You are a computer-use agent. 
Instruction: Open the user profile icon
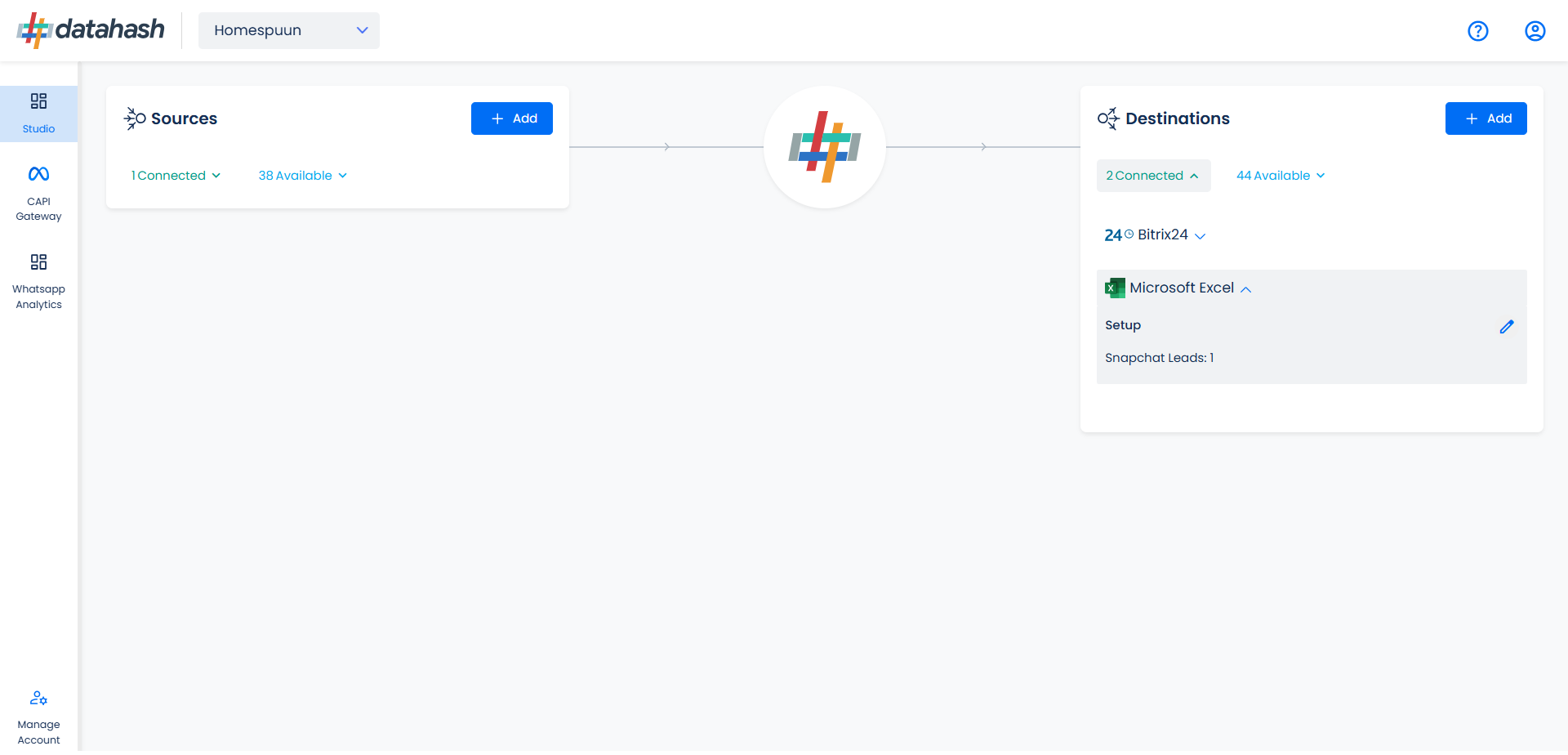tap(1535, 31)
